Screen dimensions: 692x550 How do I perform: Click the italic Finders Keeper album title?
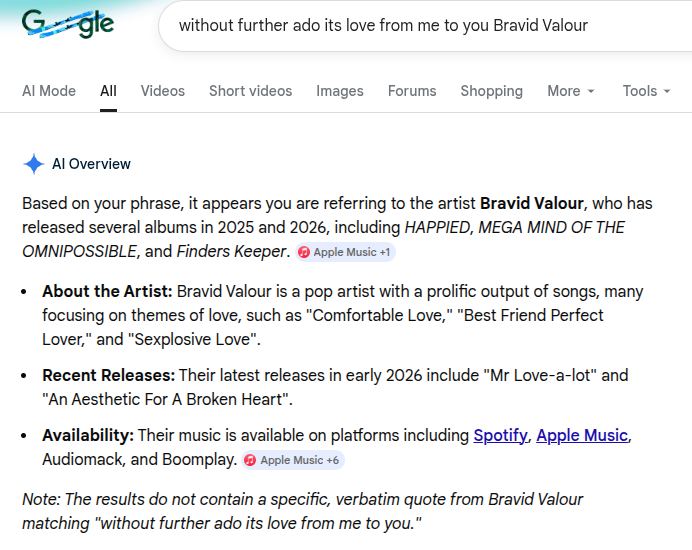click(x=232, y=252)
